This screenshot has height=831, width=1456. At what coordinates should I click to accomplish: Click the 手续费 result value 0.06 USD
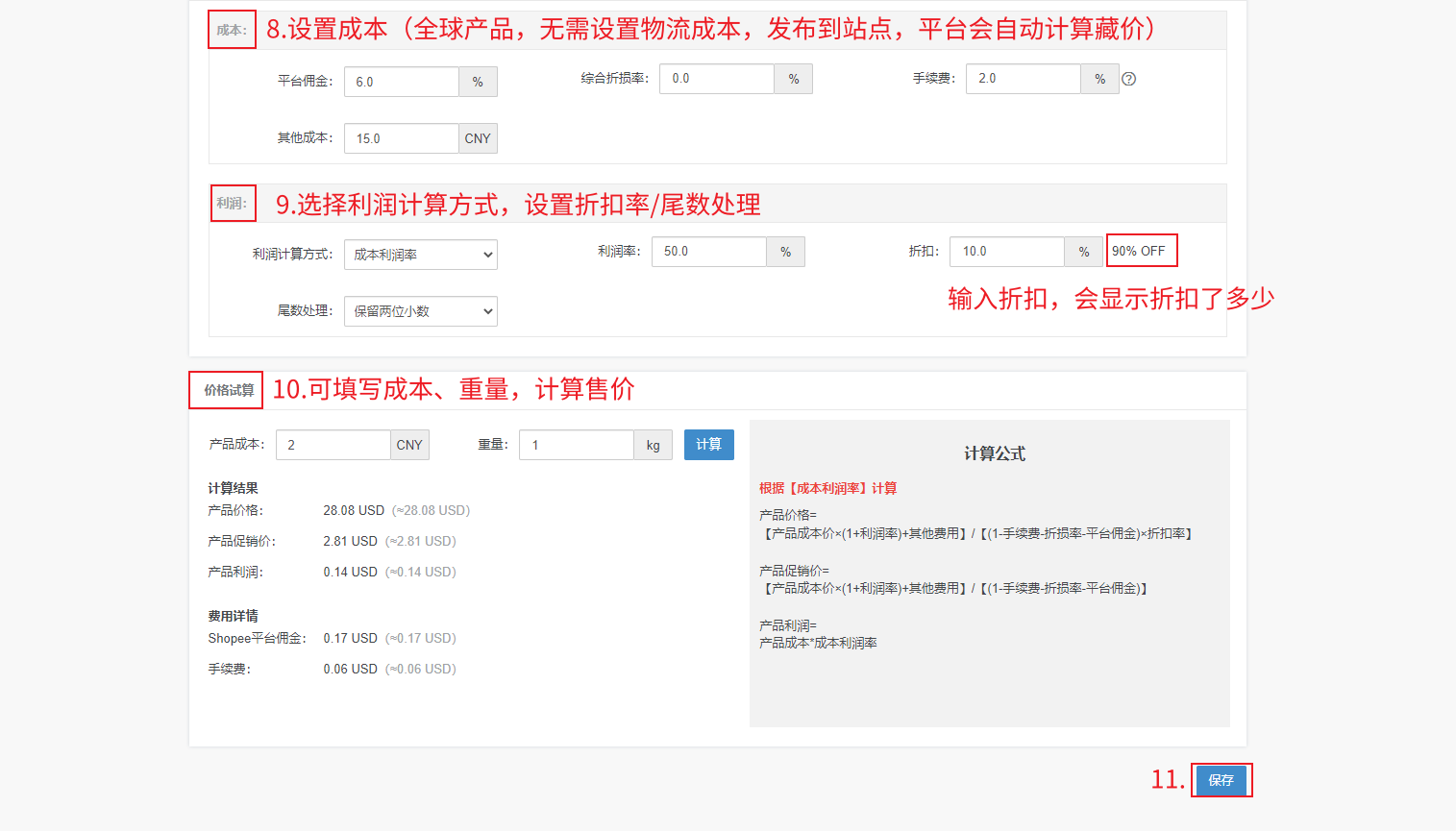[350, 669]
